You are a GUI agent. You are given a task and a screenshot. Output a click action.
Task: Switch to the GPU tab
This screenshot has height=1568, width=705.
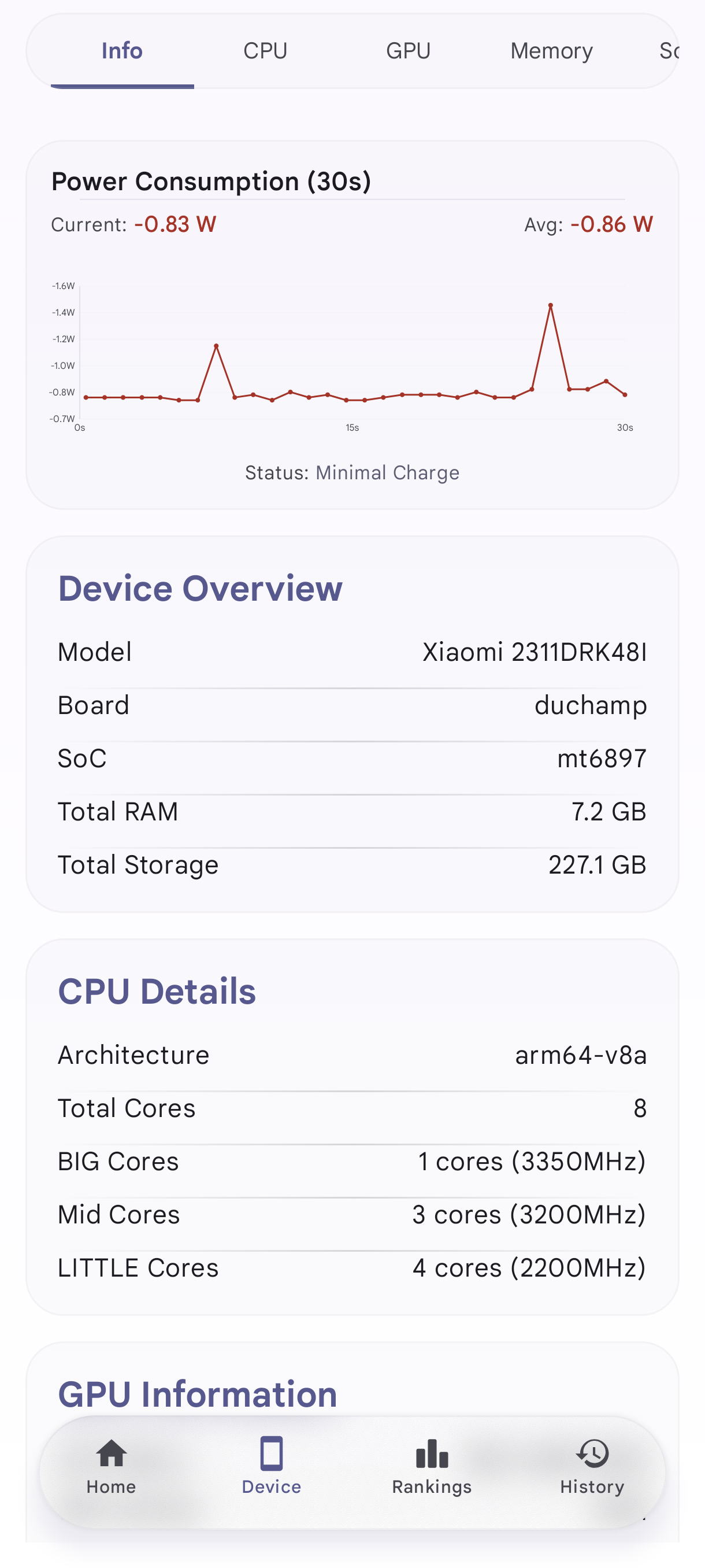(x=408, y=51)
